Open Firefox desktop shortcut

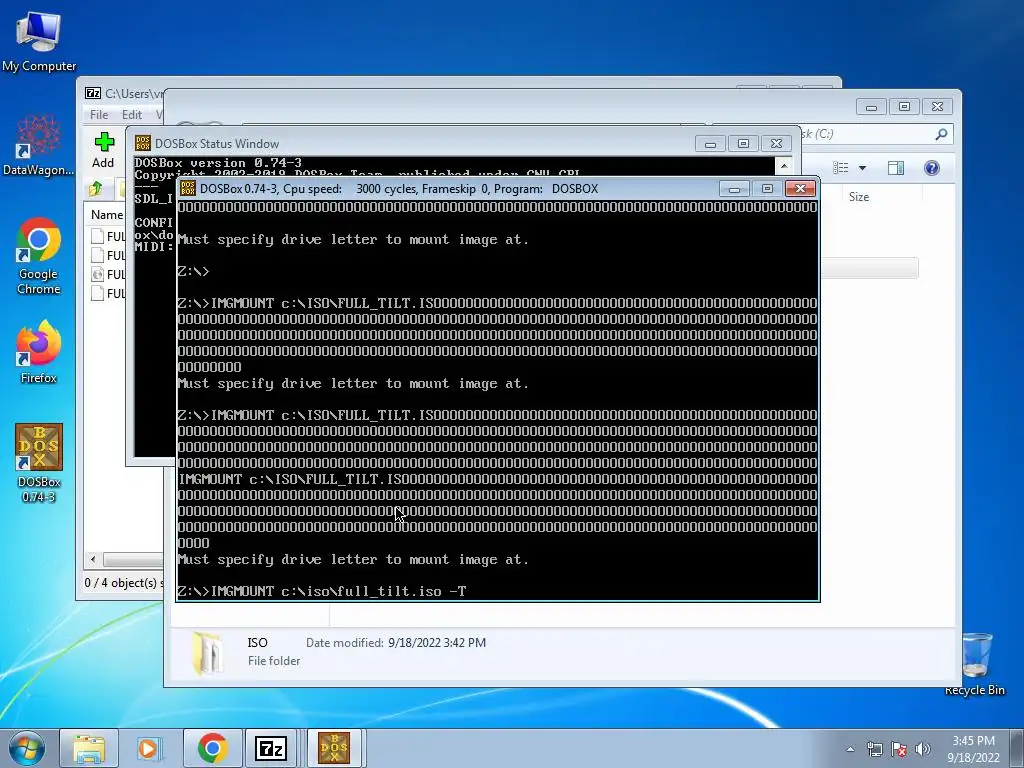[x=39, y=351]
